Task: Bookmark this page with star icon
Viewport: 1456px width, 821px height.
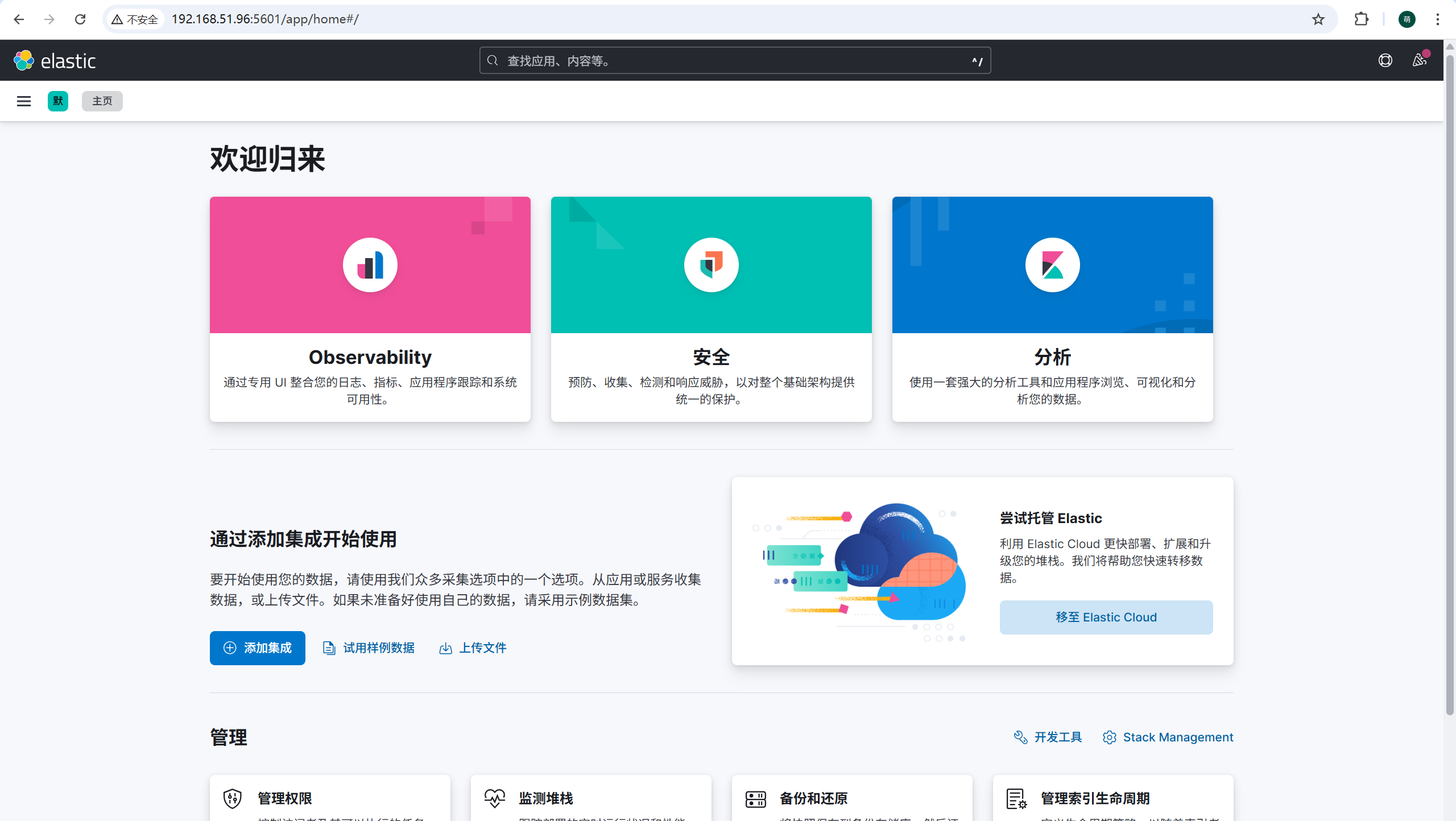Action: click(x=1318, y=19)
